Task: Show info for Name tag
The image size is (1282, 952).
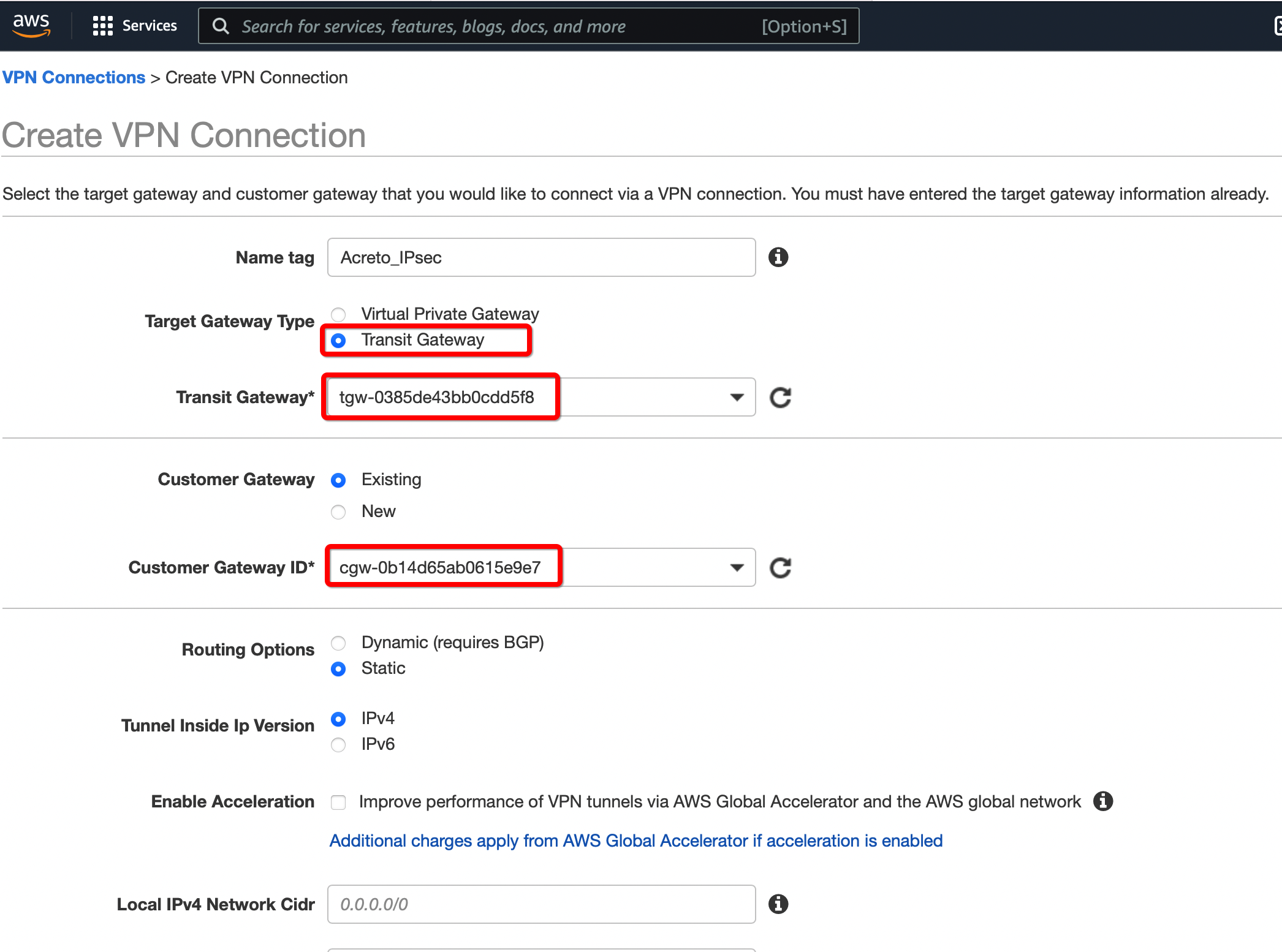Action: [x=778, y=257]
